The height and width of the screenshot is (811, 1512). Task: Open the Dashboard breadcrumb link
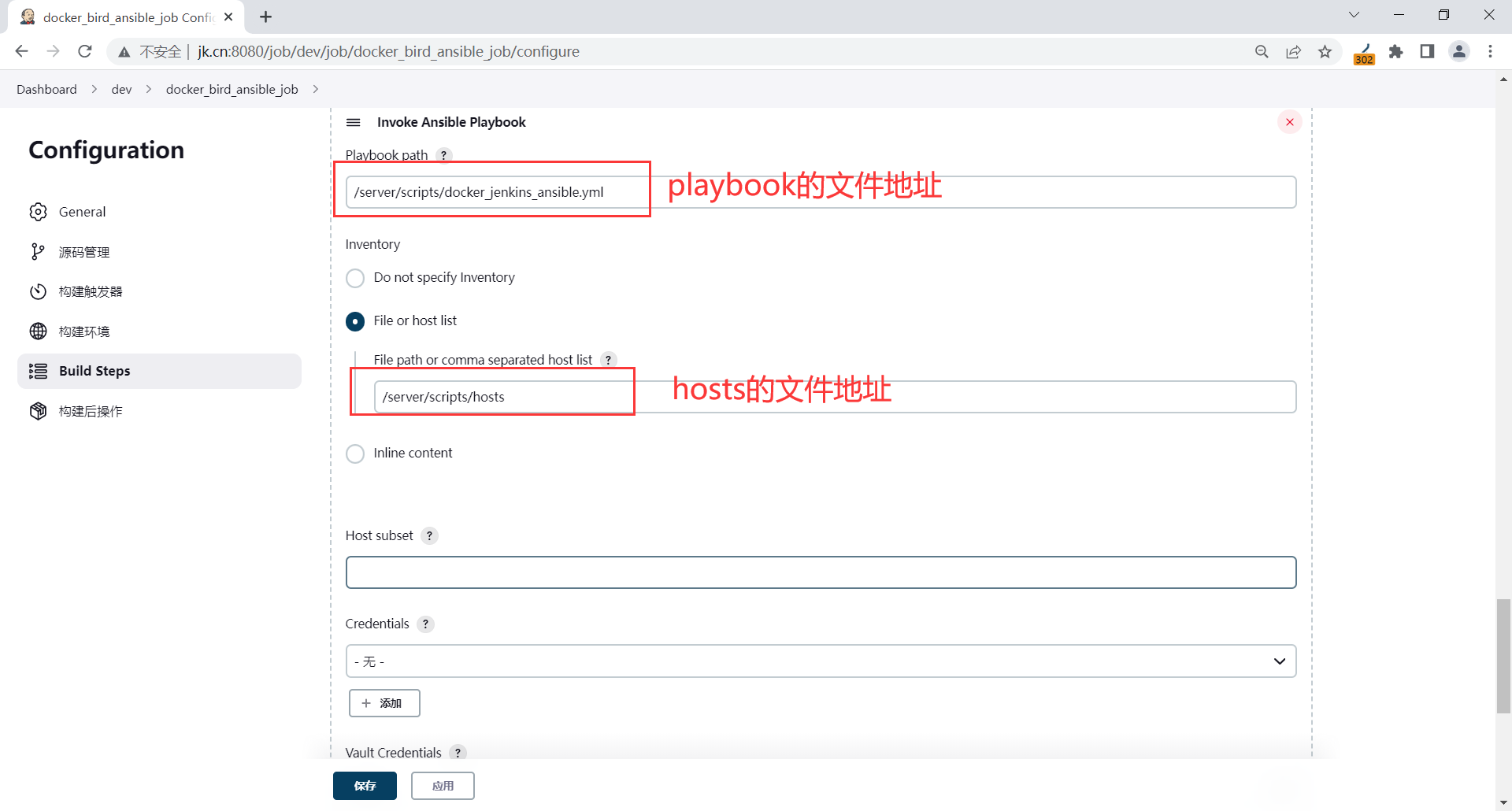[46, 89]
